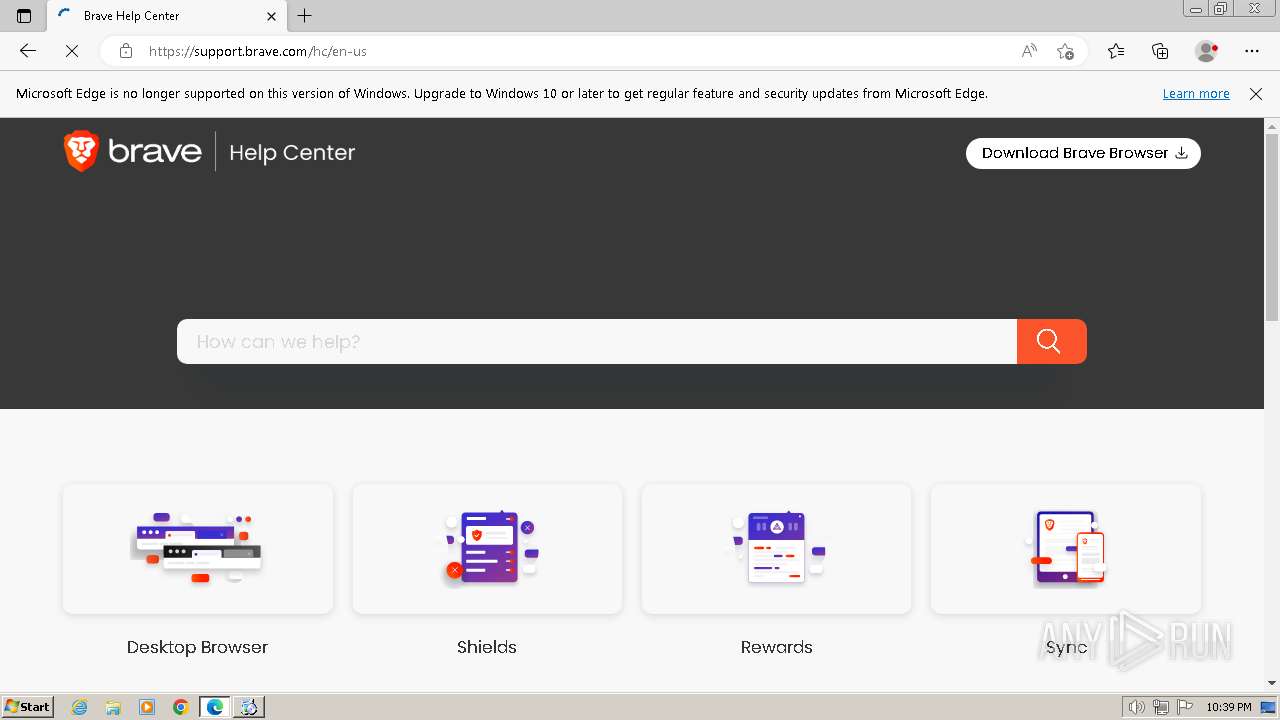
Task: Click the Brave lion logo
Action: tap(82, 152)
